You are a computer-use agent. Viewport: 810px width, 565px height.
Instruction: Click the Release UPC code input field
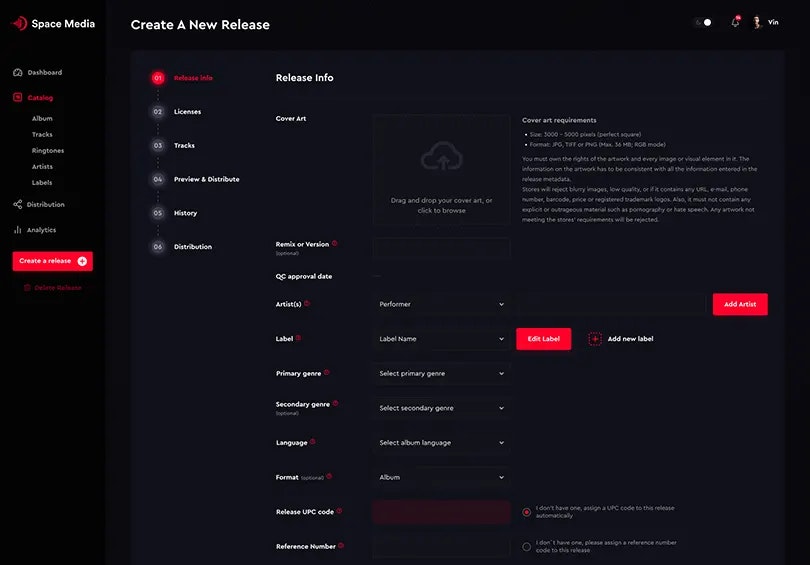441,512
